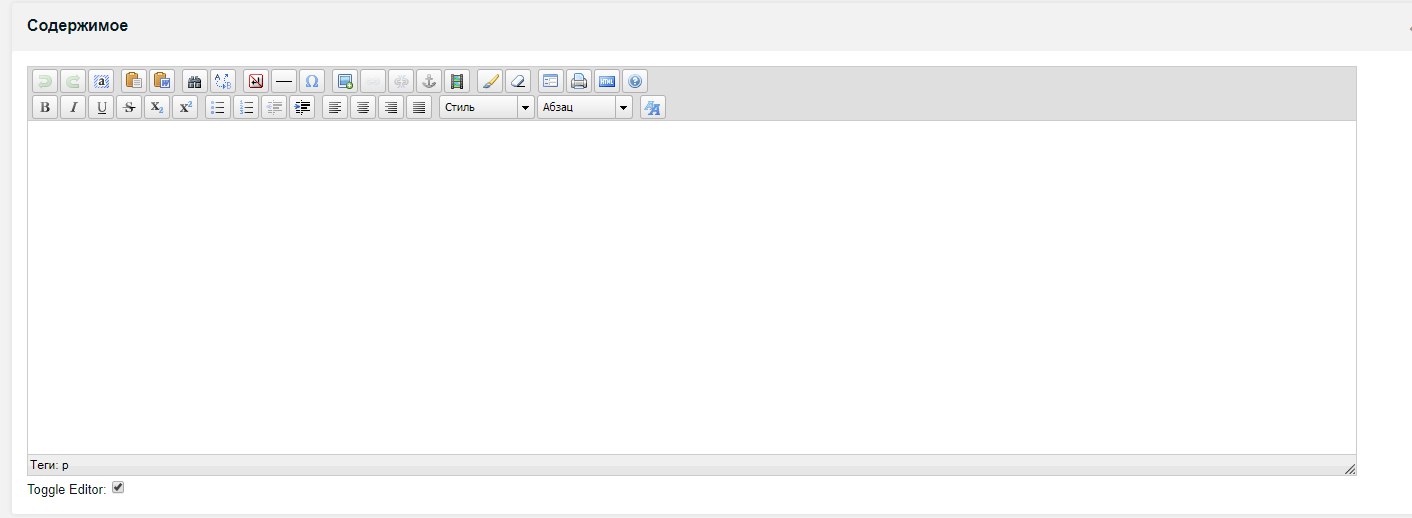1412x518 pixels.
Task: Click inside the editor text area
Action: coord(691,287)
